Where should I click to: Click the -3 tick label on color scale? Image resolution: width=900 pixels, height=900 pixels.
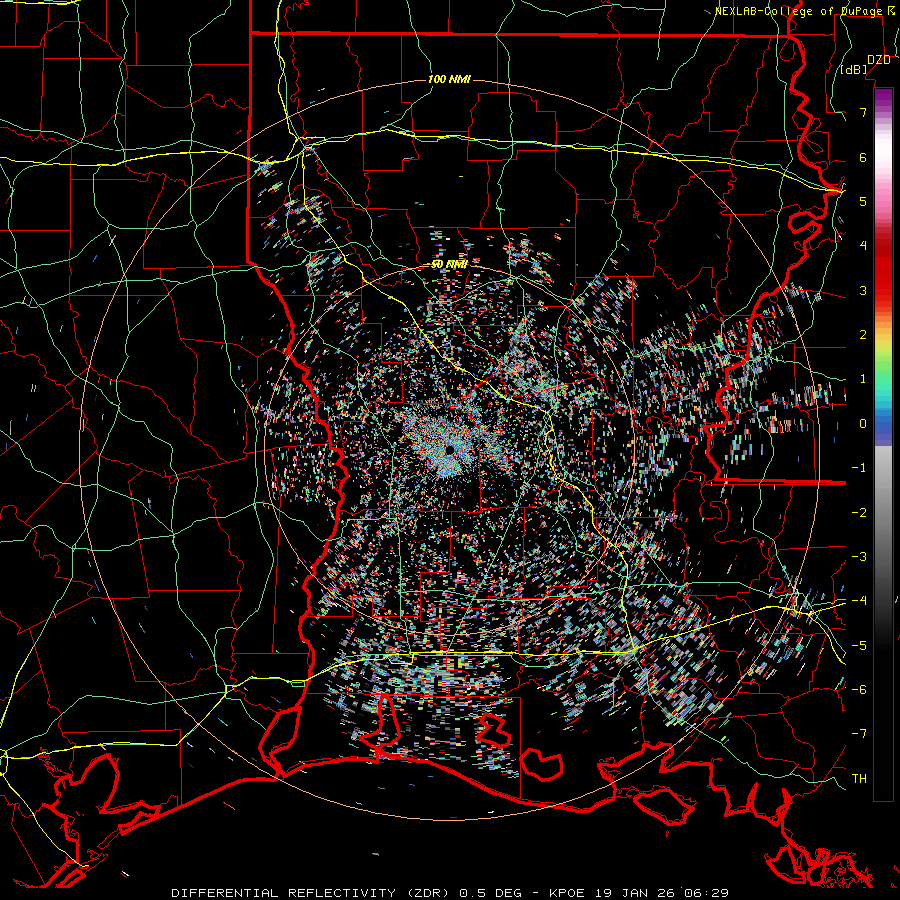coord(859,557)
